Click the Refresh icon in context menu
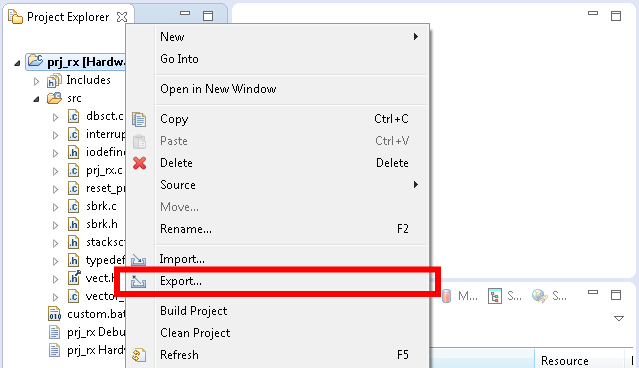The height and width of the screenshot is (368, 639). click(139, 355)
